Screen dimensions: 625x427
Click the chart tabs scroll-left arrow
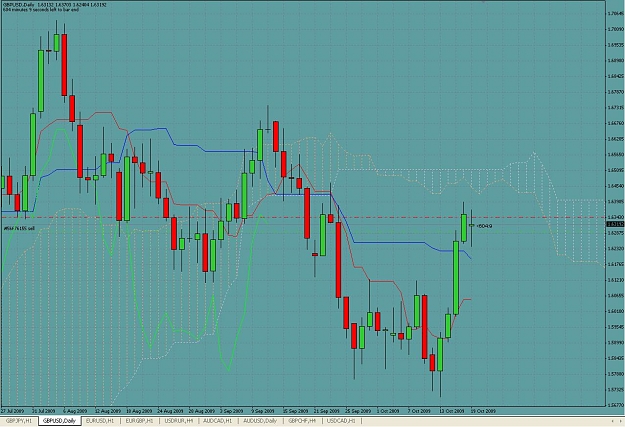613,421
